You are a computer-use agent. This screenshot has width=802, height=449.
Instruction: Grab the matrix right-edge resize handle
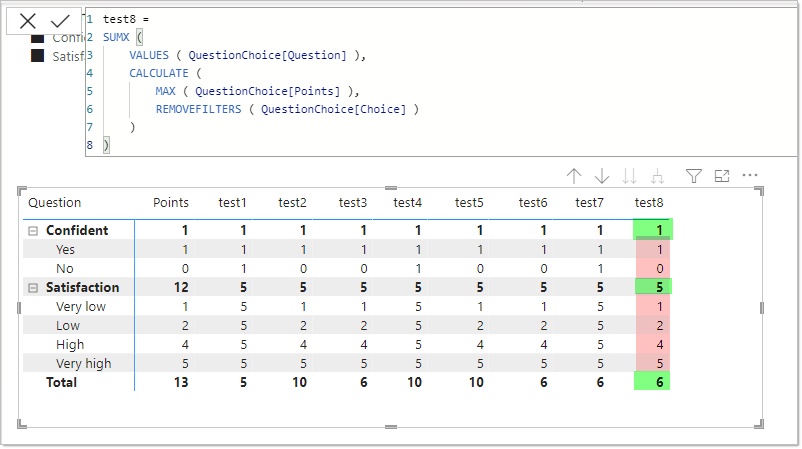762,308
